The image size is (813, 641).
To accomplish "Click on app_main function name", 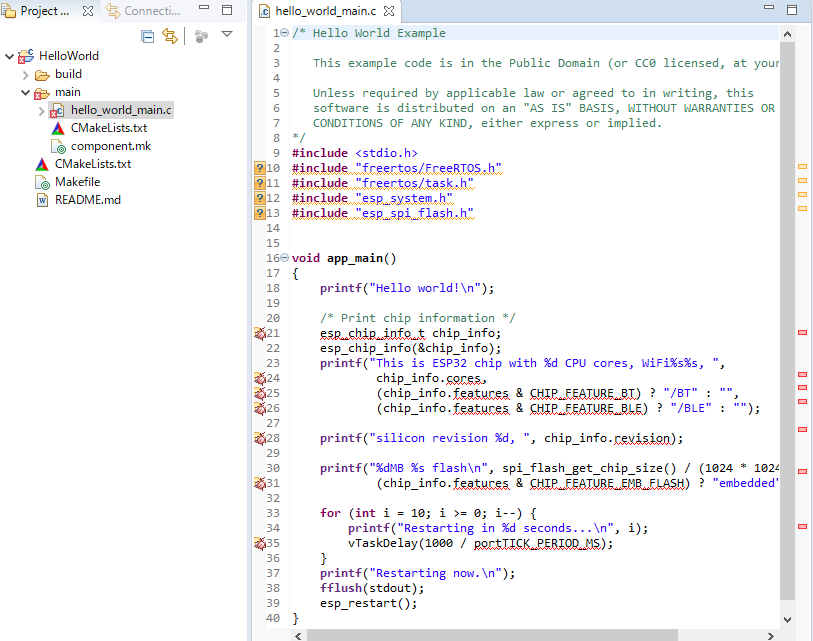I will 355,258.
